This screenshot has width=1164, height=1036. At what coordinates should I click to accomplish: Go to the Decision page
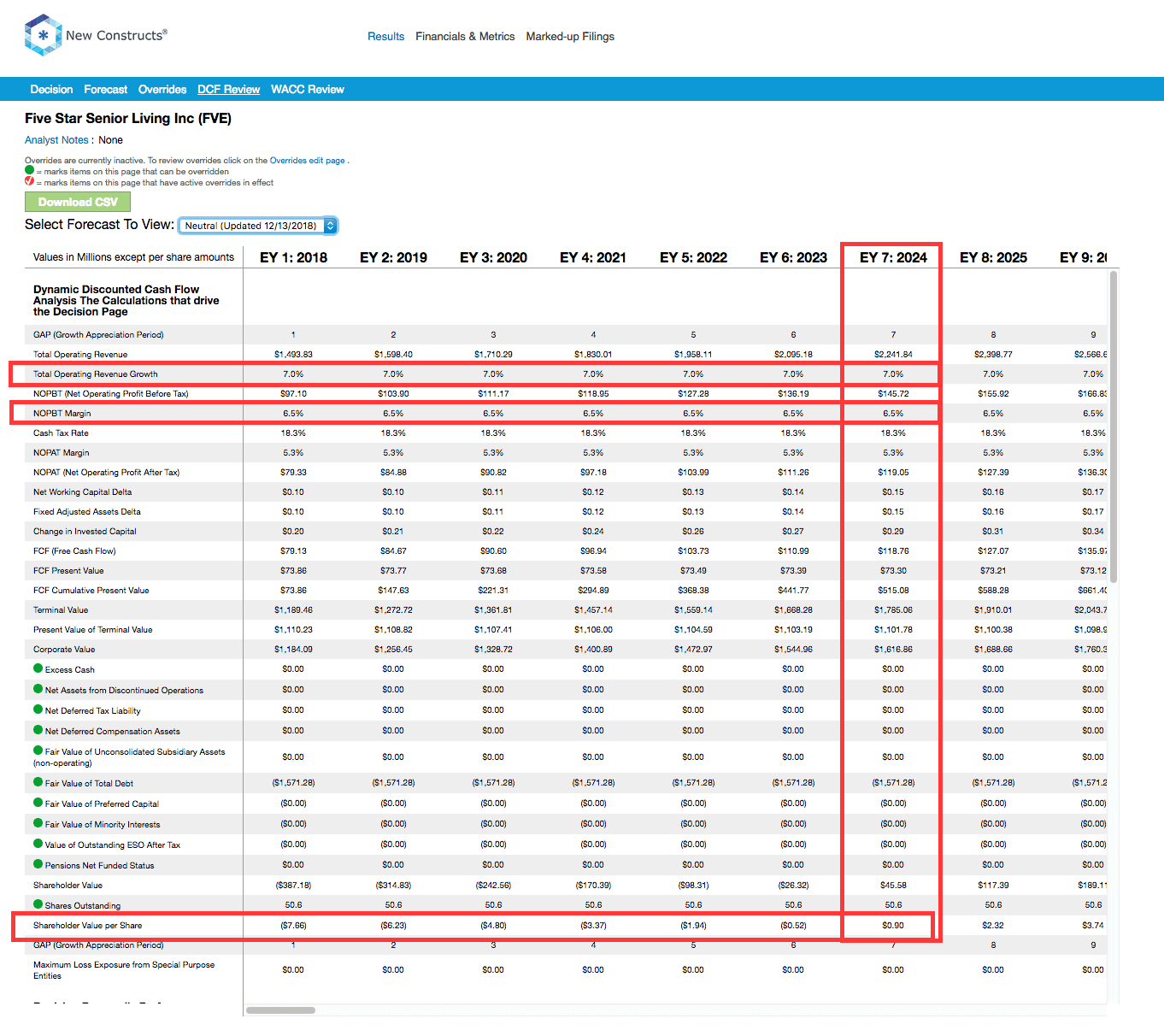[51, 89]
